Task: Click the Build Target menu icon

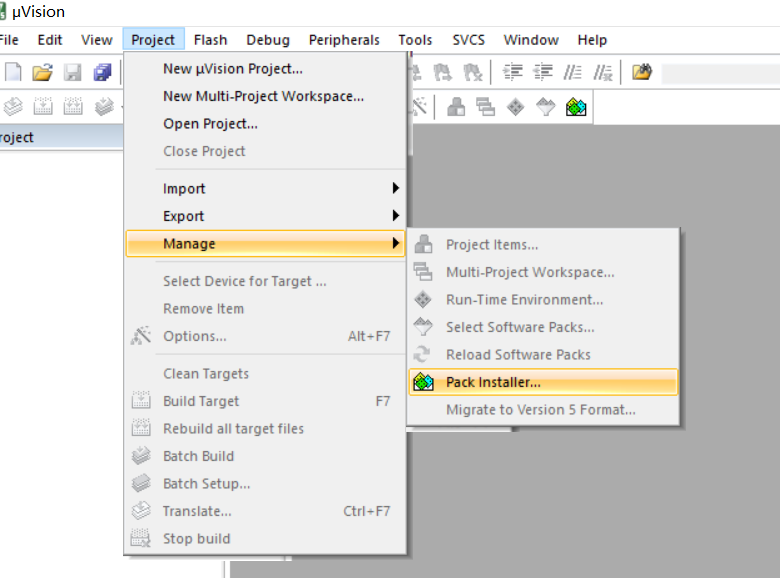Action: point(141,400)
